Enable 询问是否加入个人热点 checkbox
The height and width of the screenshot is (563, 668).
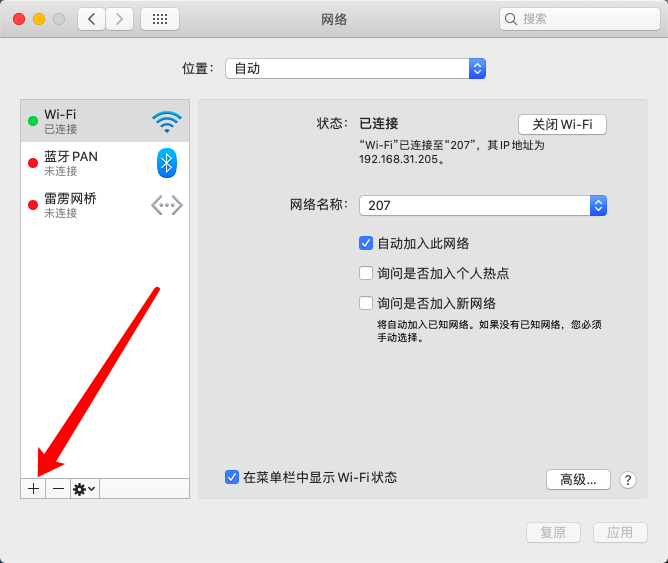coord(366,273)
